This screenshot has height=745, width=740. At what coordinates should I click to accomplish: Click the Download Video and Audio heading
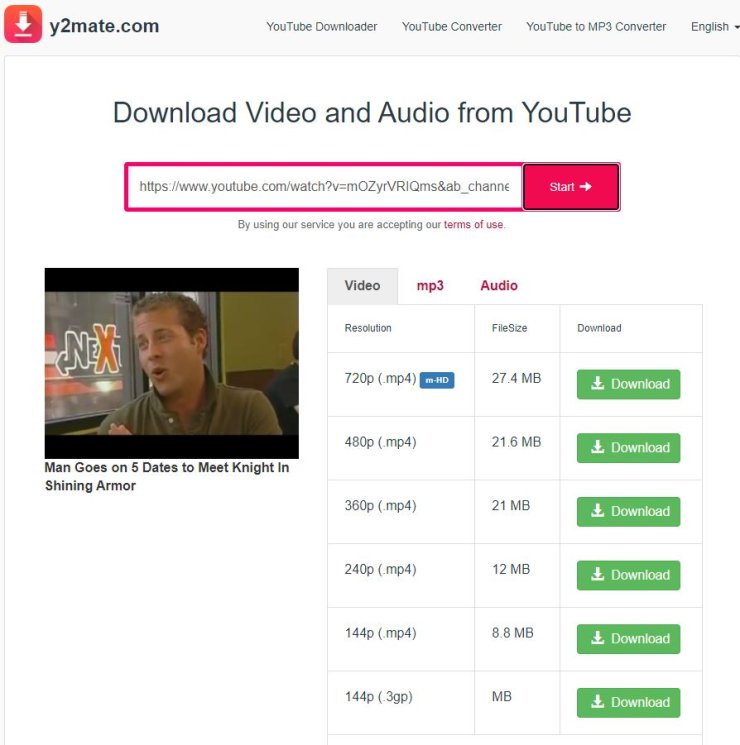click(x=372, y=113)
